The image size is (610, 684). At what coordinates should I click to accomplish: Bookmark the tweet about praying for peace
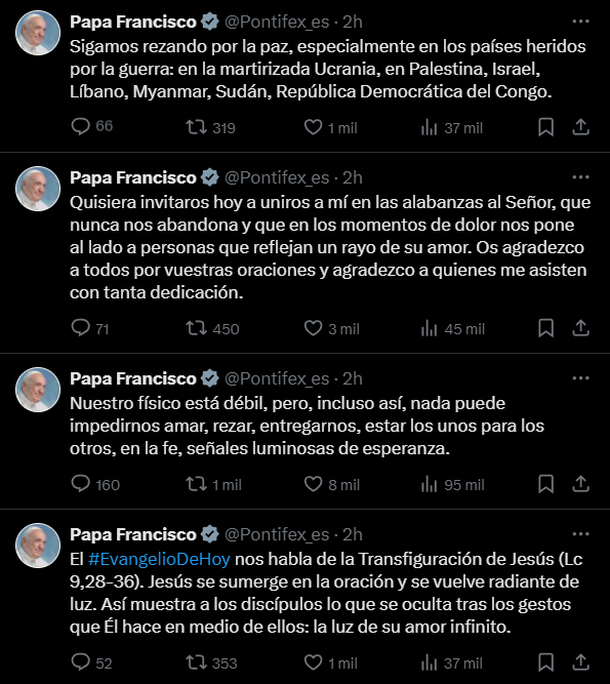point(546,127)
